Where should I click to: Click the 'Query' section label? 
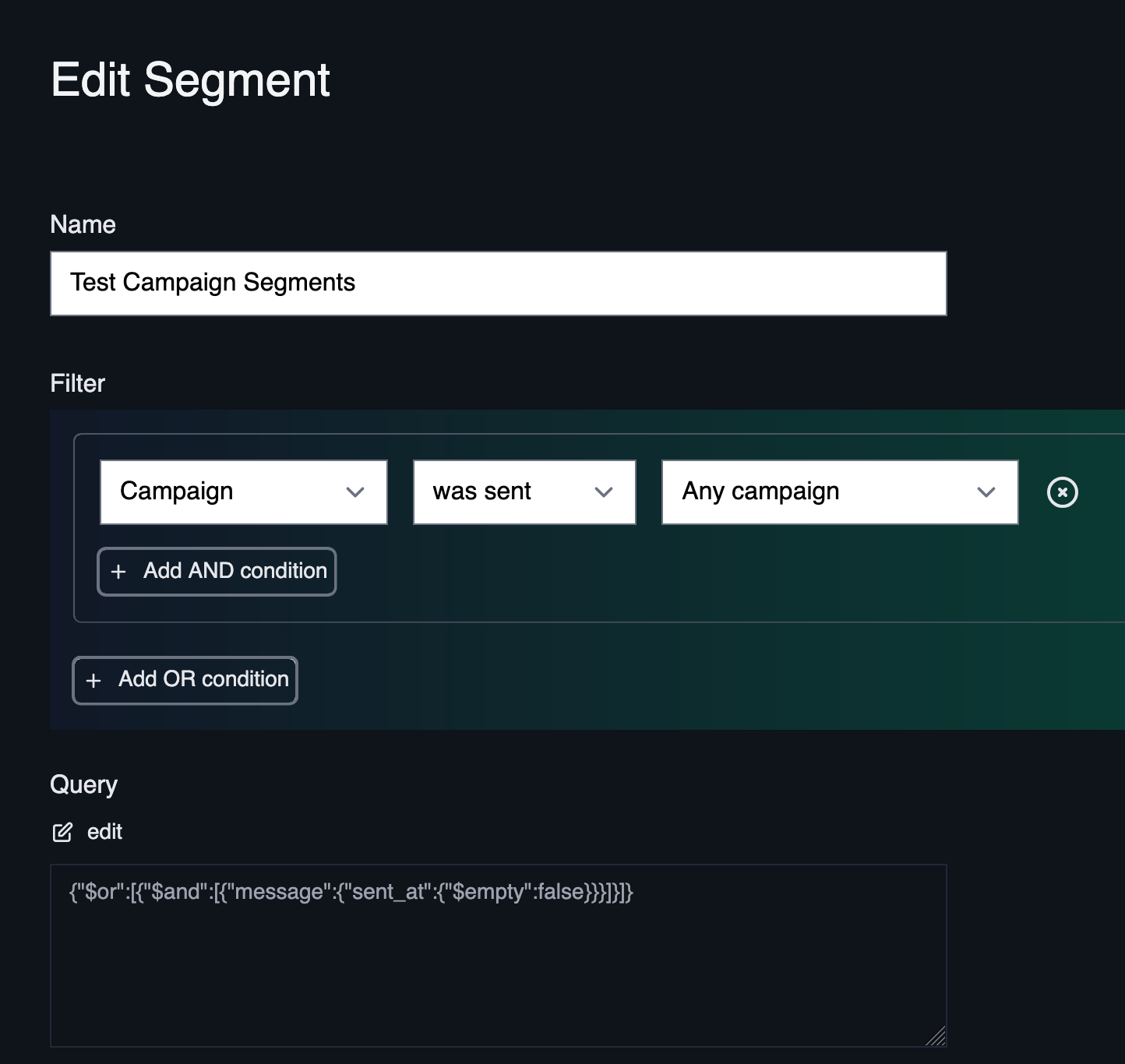83,784
